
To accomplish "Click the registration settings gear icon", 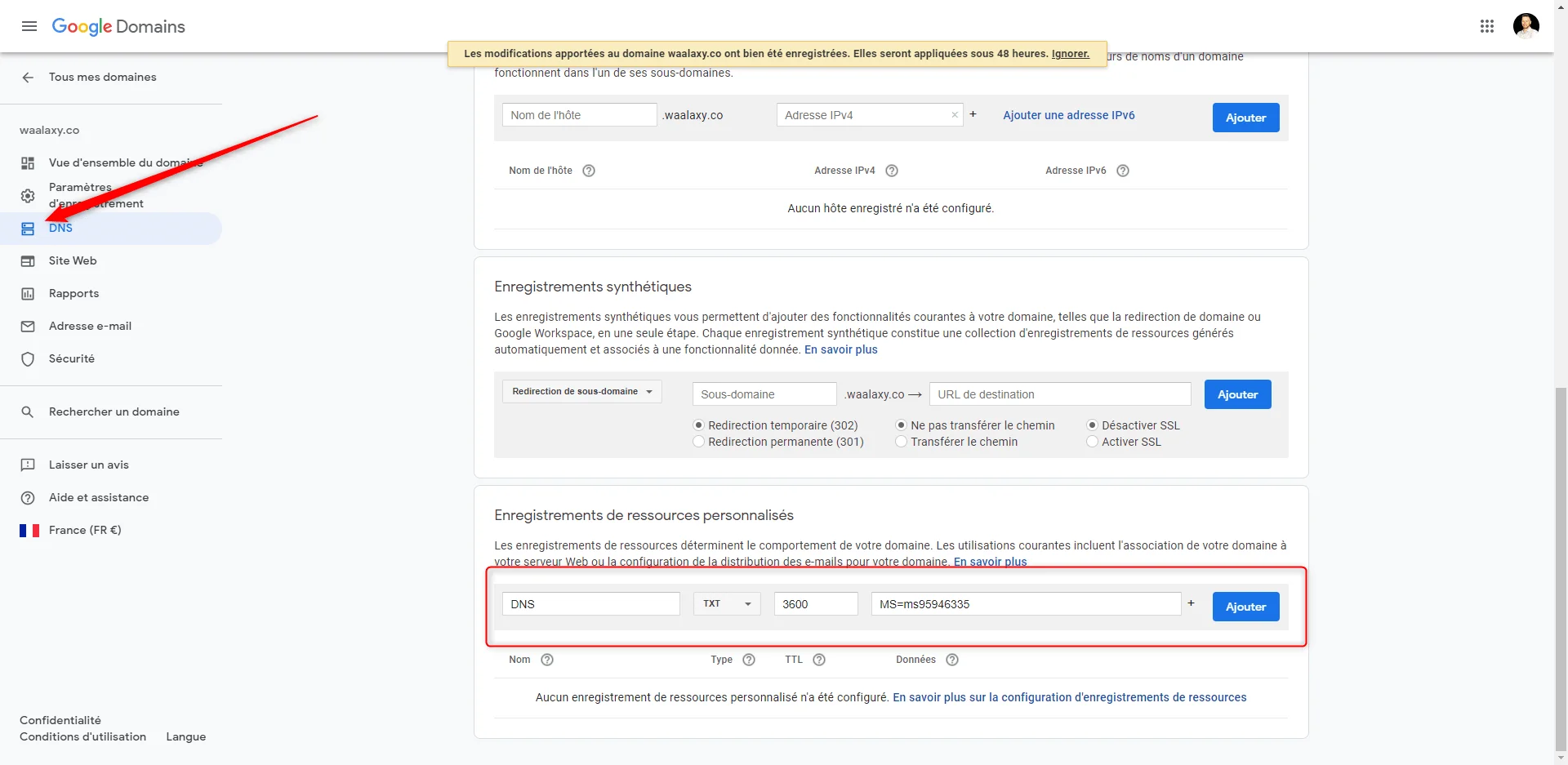I will coord(28,196).
